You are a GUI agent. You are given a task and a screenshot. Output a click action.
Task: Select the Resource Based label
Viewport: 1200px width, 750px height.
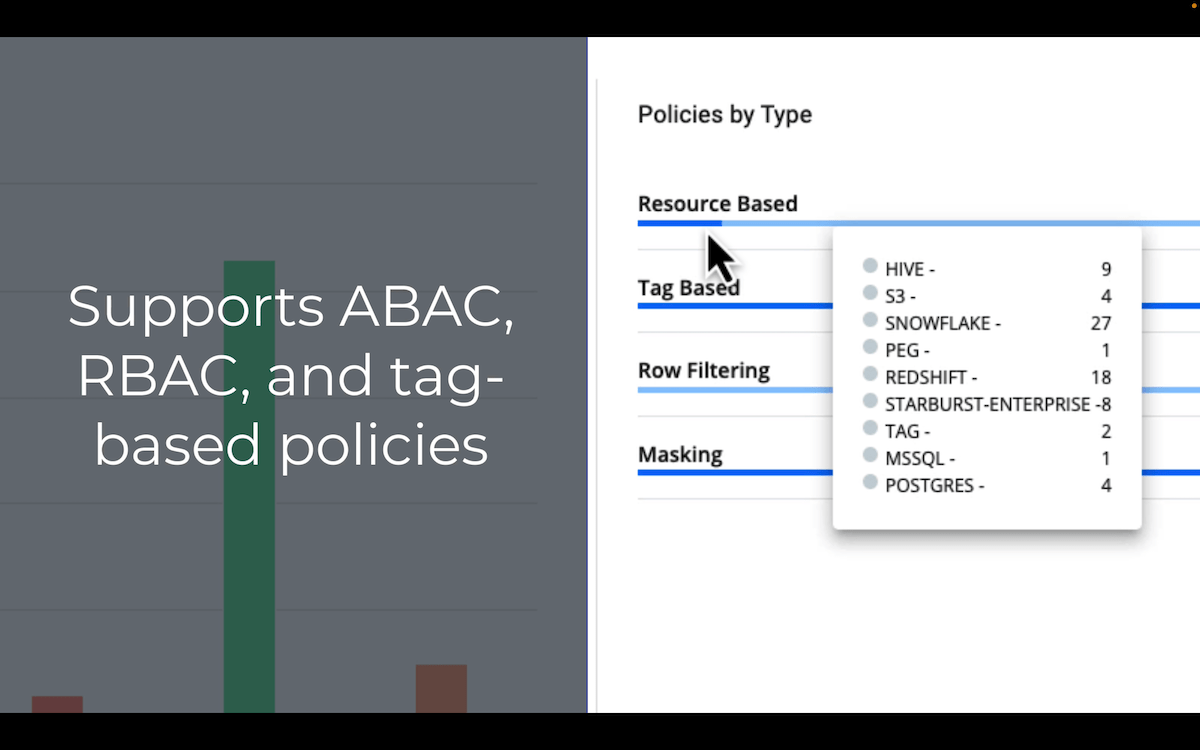point(717,204)
